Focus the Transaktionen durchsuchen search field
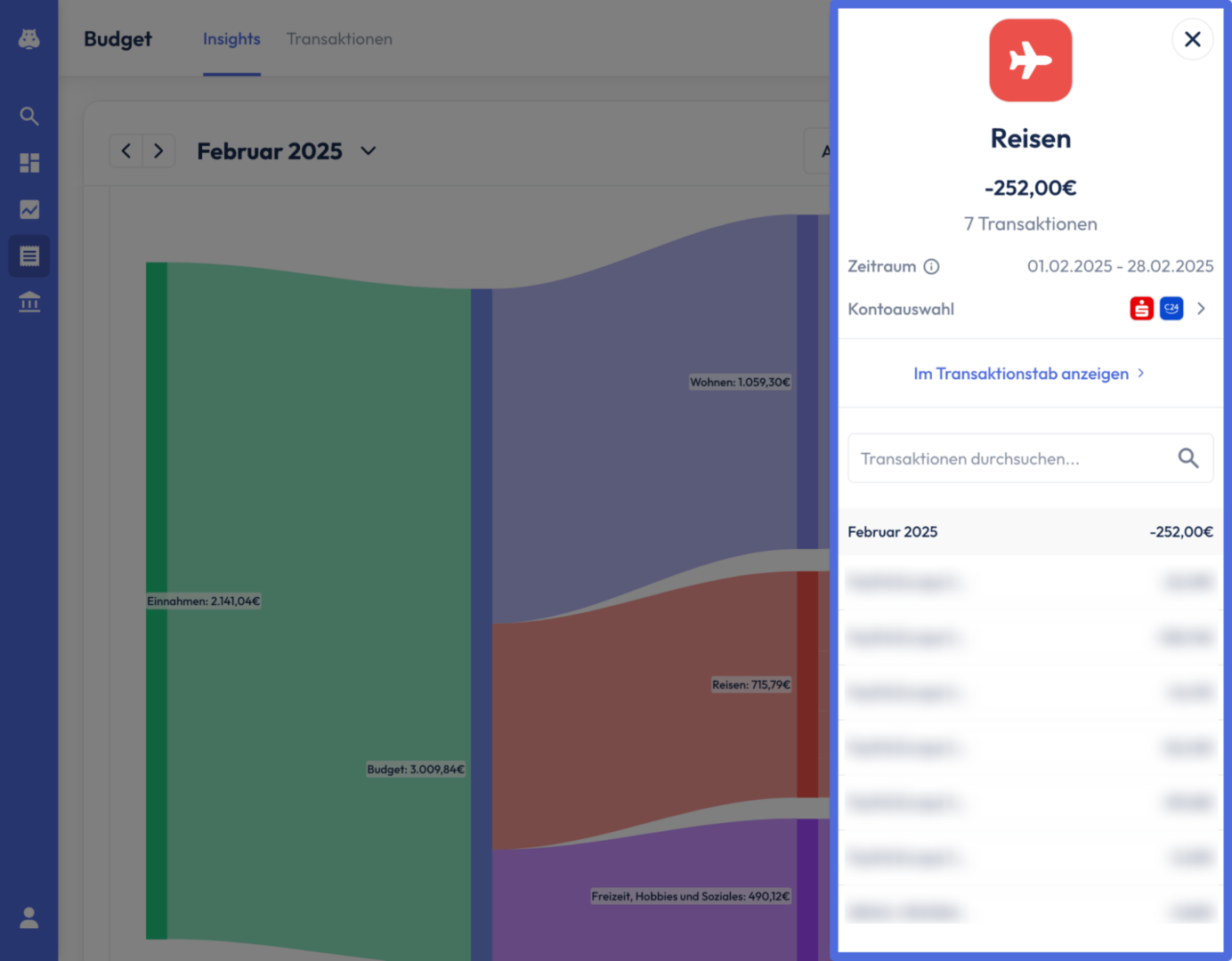Screen dimensions: 1232x961 pos(1031,458)
